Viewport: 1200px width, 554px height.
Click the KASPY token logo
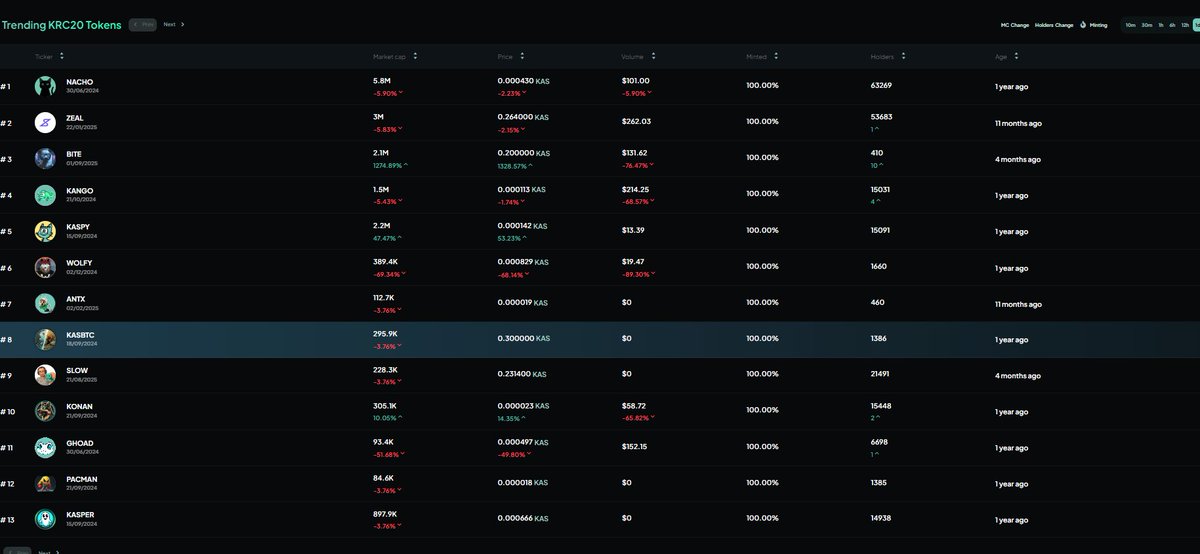pyautogui.click(x=45, y=231)
